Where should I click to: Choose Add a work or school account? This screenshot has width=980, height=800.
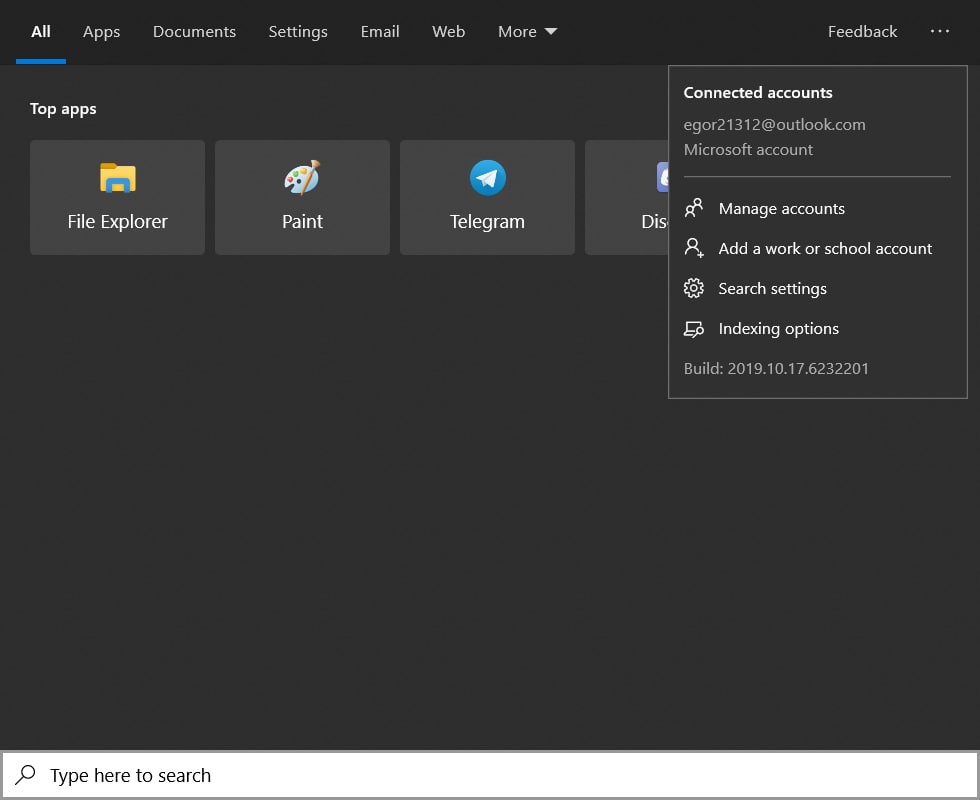818,248
